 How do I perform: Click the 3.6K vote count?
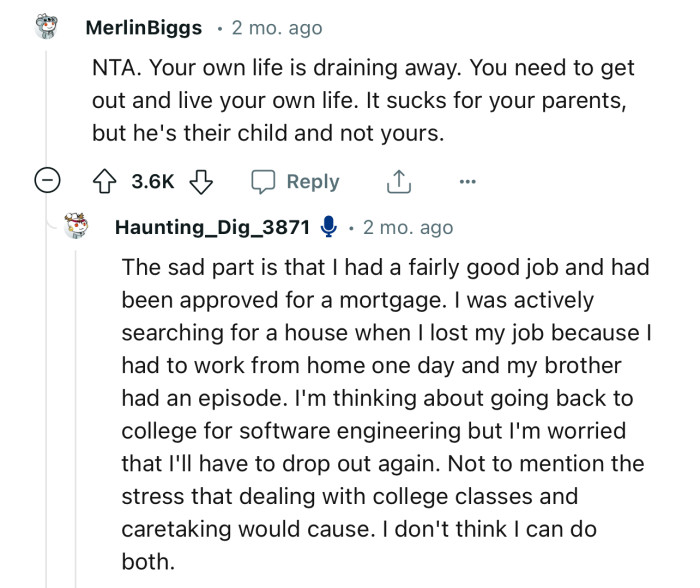153,181
